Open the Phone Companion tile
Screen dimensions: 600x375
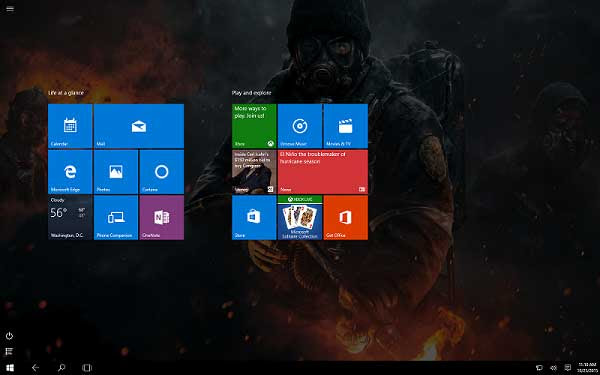pyautogui.click(x=116, y=218)
